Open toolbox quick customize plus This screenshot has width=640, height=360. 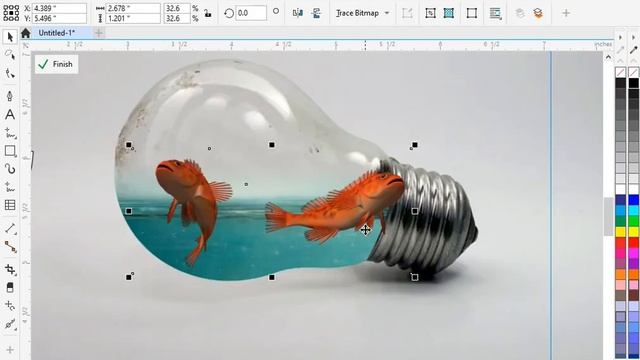tap(10, 350)
